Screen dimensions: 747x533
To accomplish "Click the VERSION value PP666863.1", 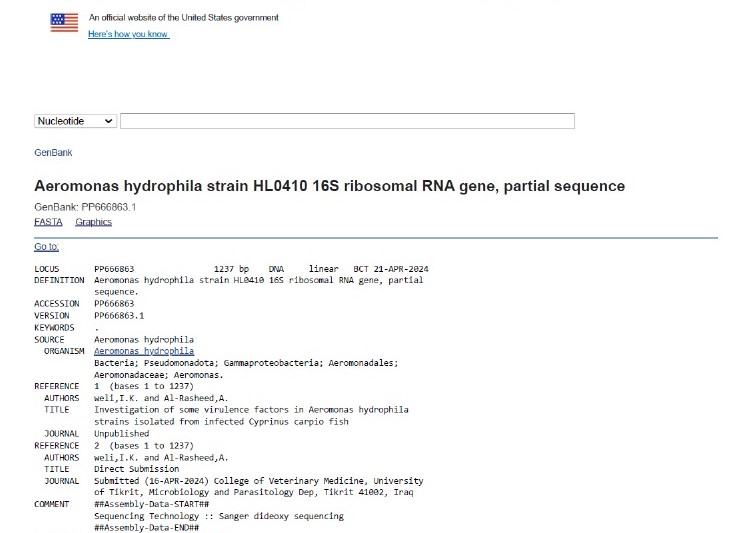I will [x=119, y=316].
